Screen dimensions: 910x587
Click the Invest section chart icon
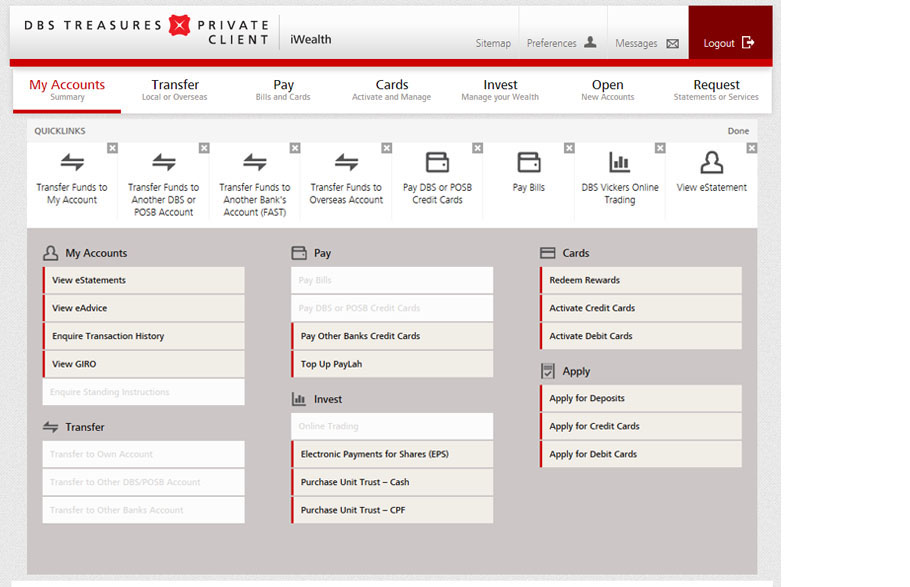point(299,399)
